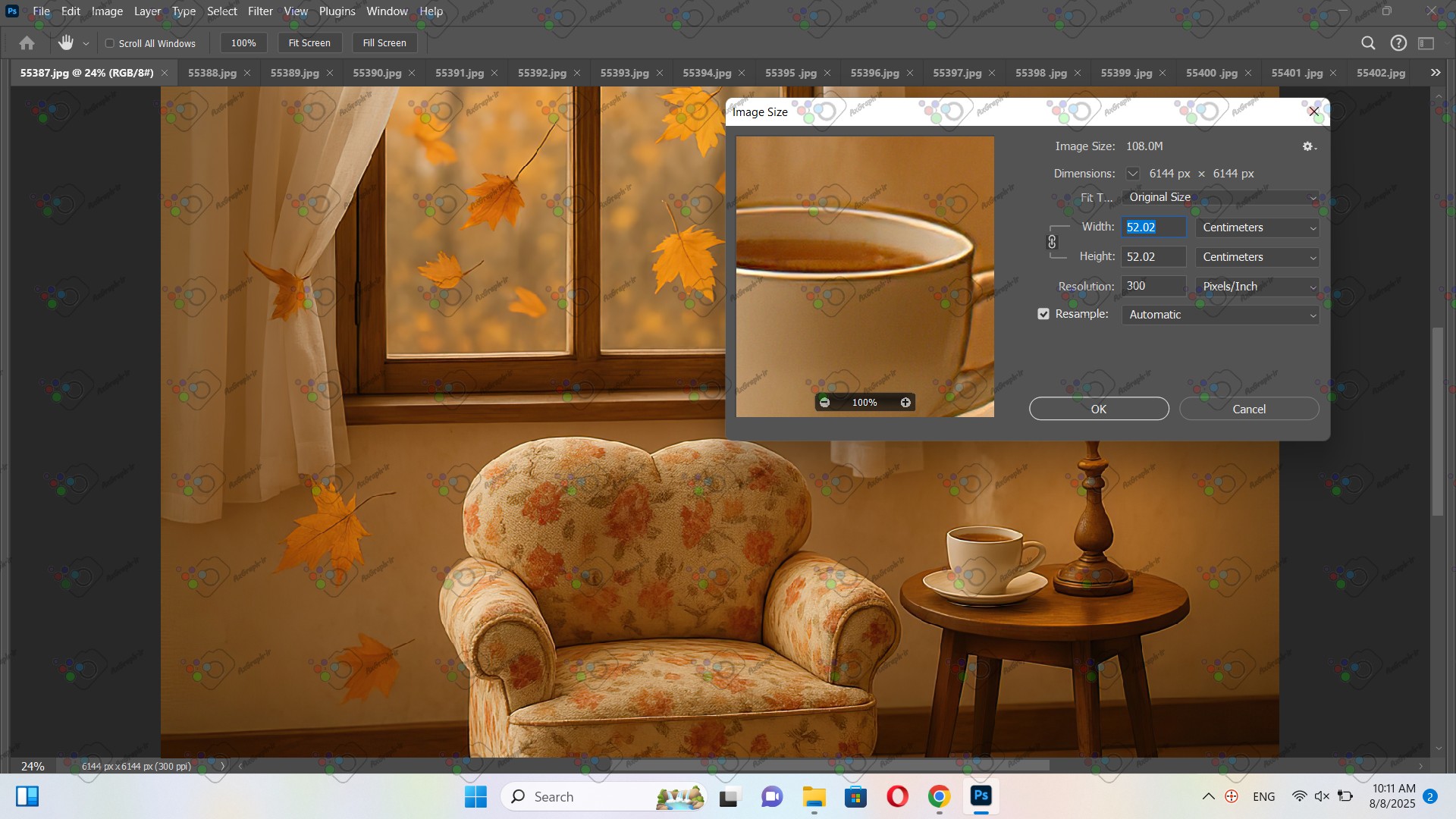Zoom in preview with plus icon
1456x819 pixels.
point(905,403)
